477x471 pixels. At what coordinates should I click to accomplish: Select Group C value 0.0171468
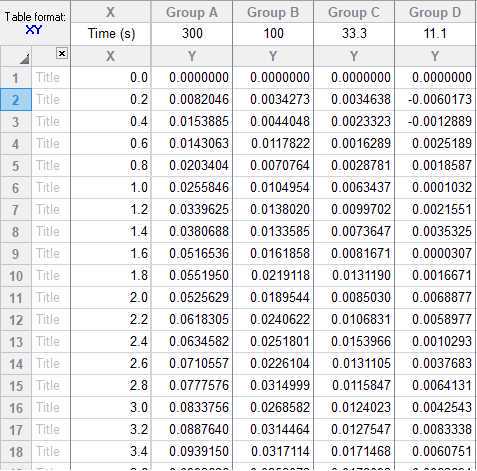coord(354,452)
